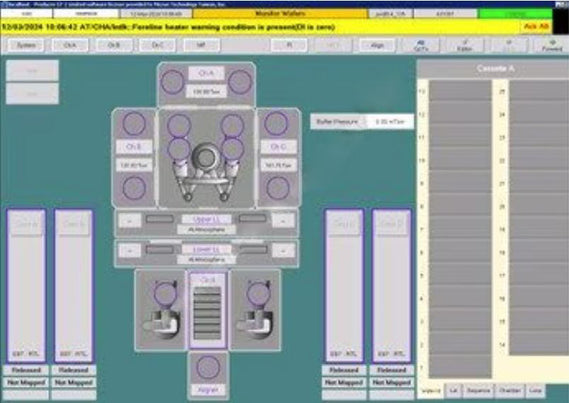Click the Forward toolbar button
This screenshot has width=569, height=403.
tap(552, 45)
